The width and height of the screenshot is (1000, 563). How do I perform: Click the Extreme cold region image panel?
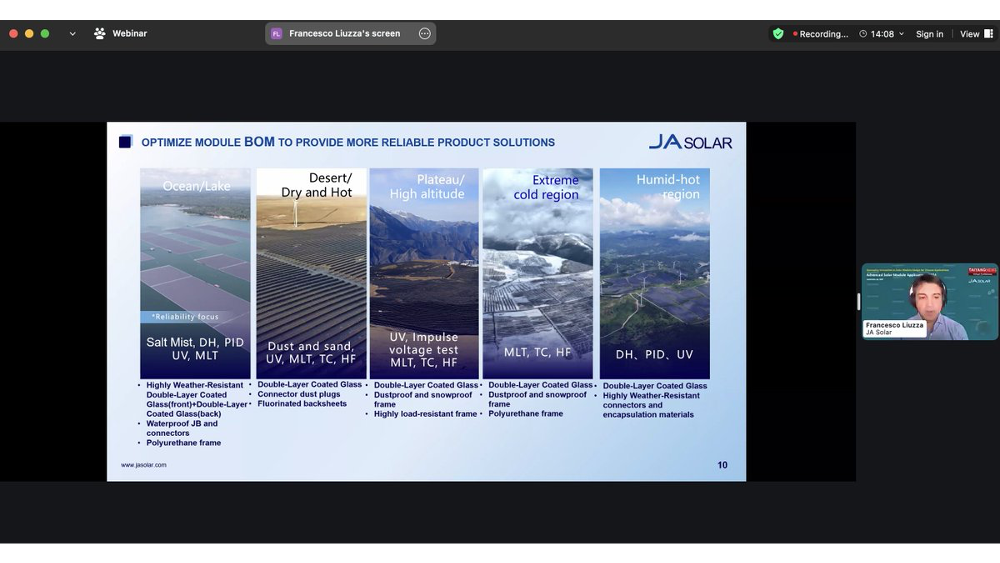click(x=538, y=273)
